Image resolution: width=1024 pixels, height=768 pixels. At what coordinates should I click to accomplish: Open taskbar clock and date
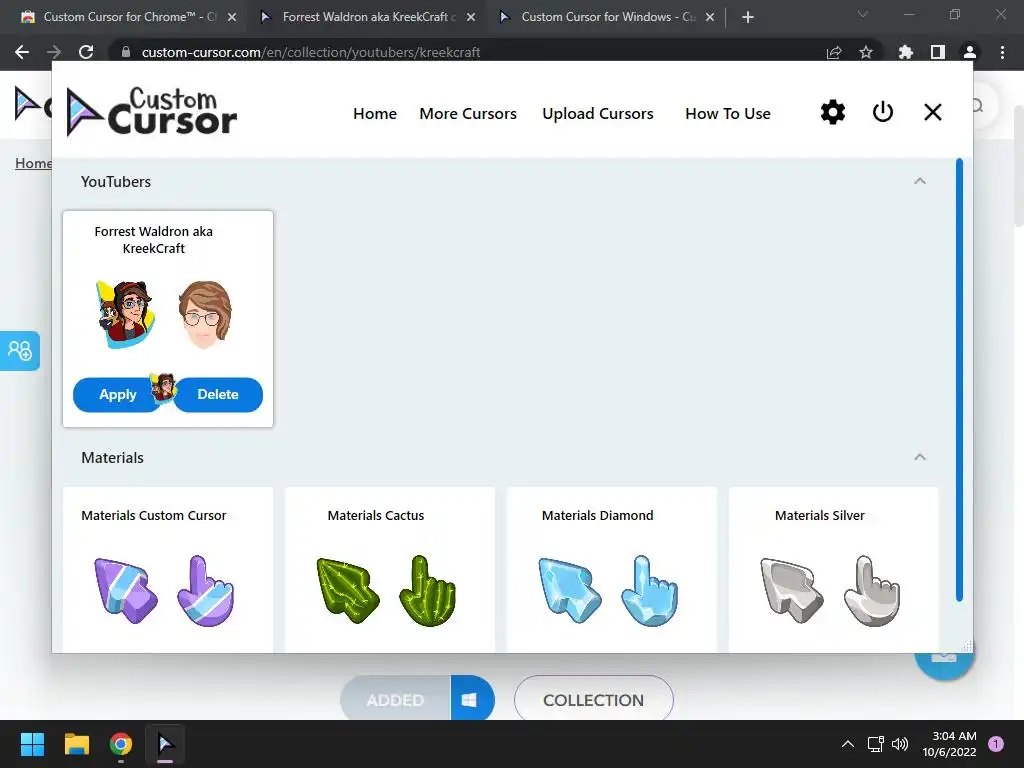949,744
